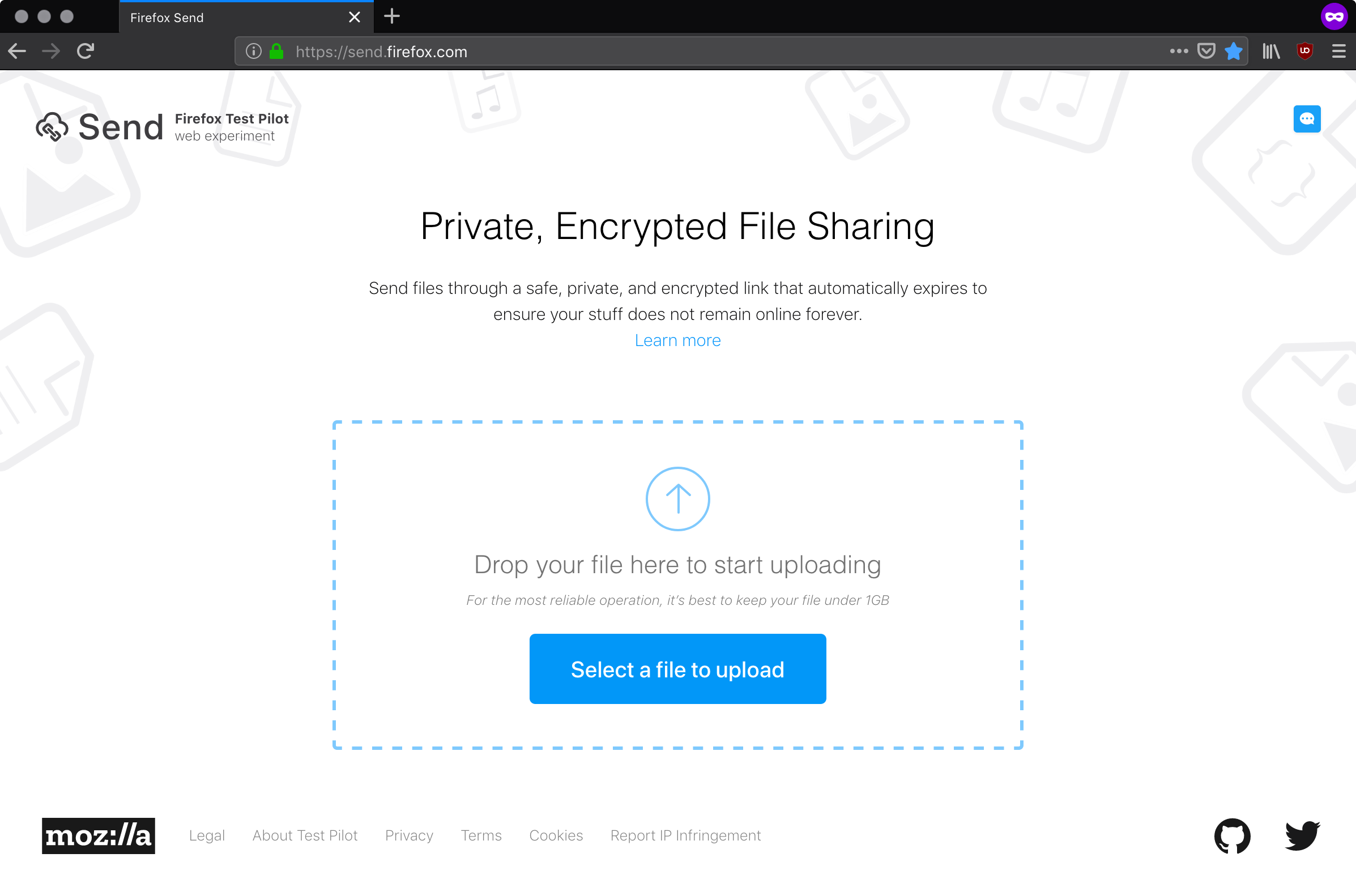This screenshot has width=1356, height=896.
Task: Open the Firefox hamburger menu
Action: click(1338, 51)
